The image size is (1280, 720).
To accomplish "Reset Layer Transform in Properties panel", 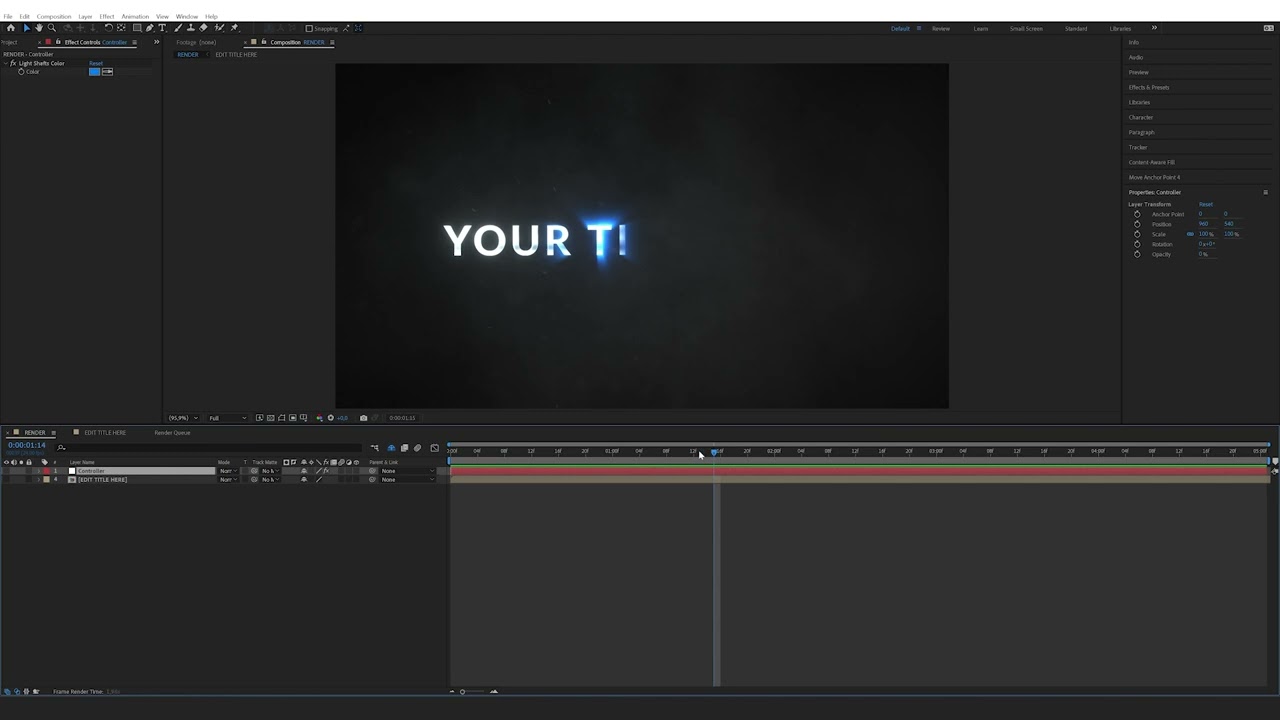I will [1206, 204].
